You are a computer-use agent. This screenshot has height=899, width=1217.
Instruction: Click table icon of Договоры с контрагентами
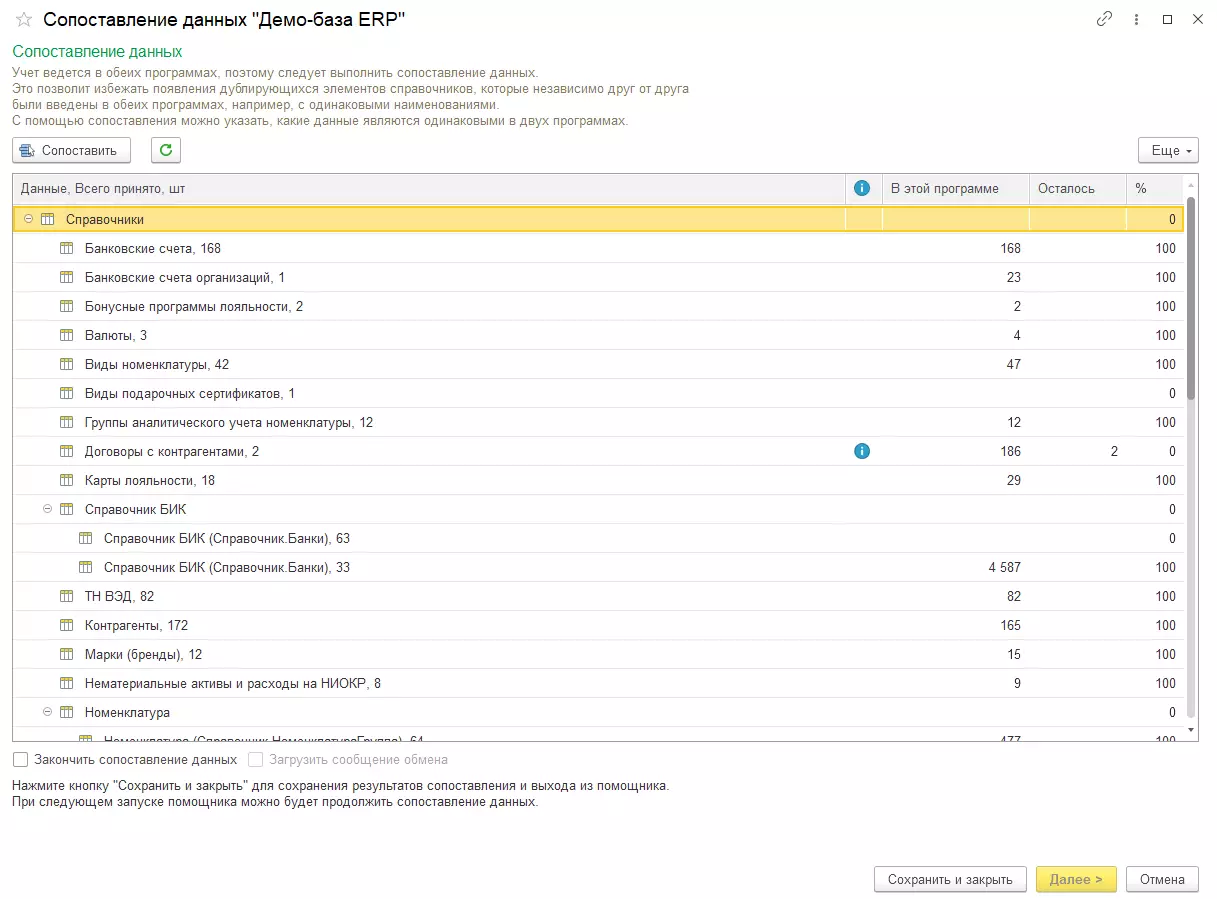pos(67,451)
